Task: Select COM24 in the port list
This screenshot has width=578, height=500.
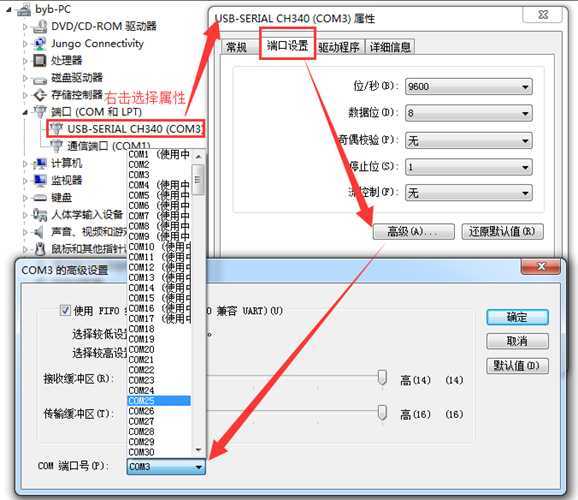Action: click(159, 390)
